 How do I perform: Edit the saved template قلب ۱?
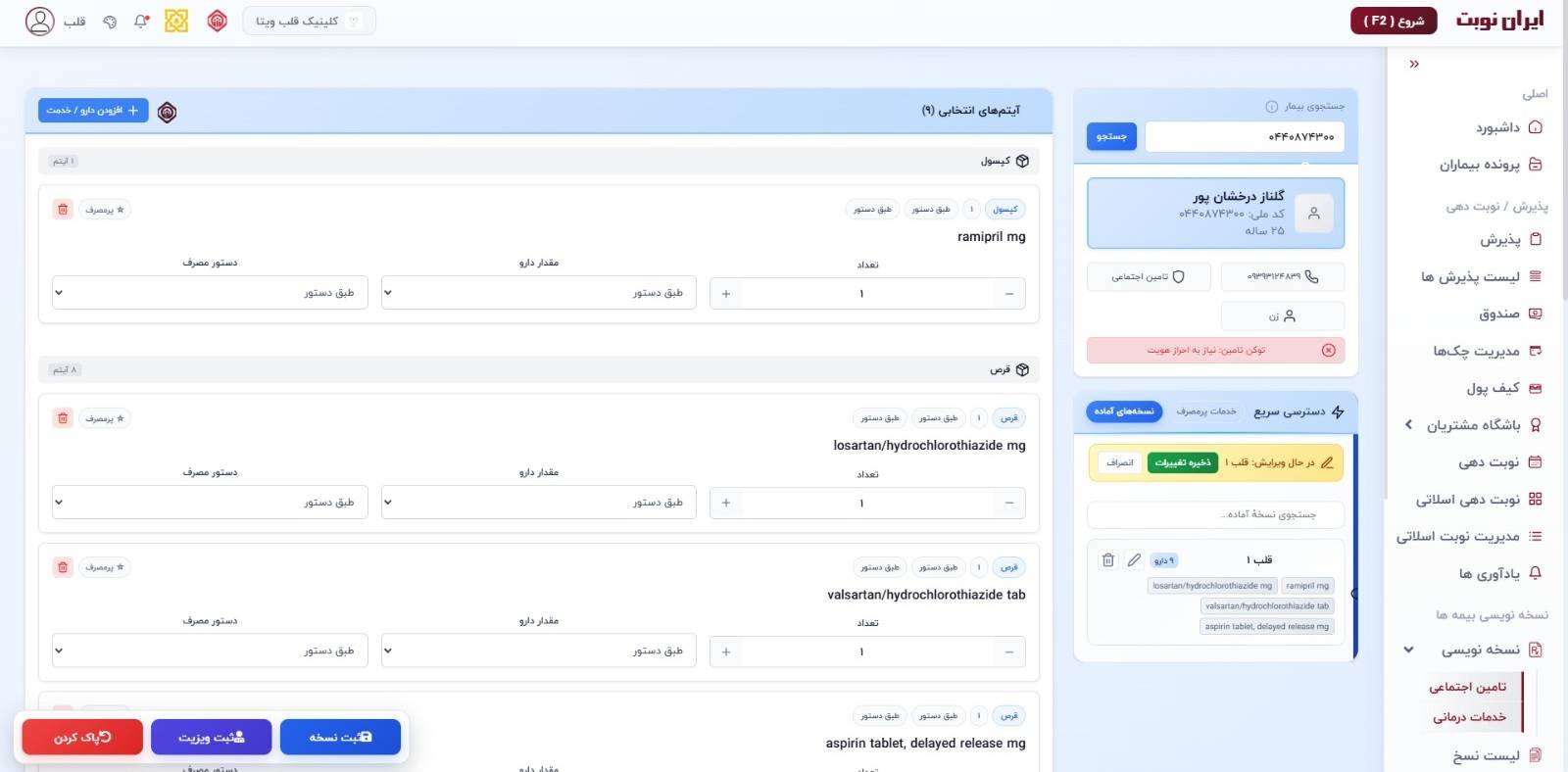[1134, 560]
